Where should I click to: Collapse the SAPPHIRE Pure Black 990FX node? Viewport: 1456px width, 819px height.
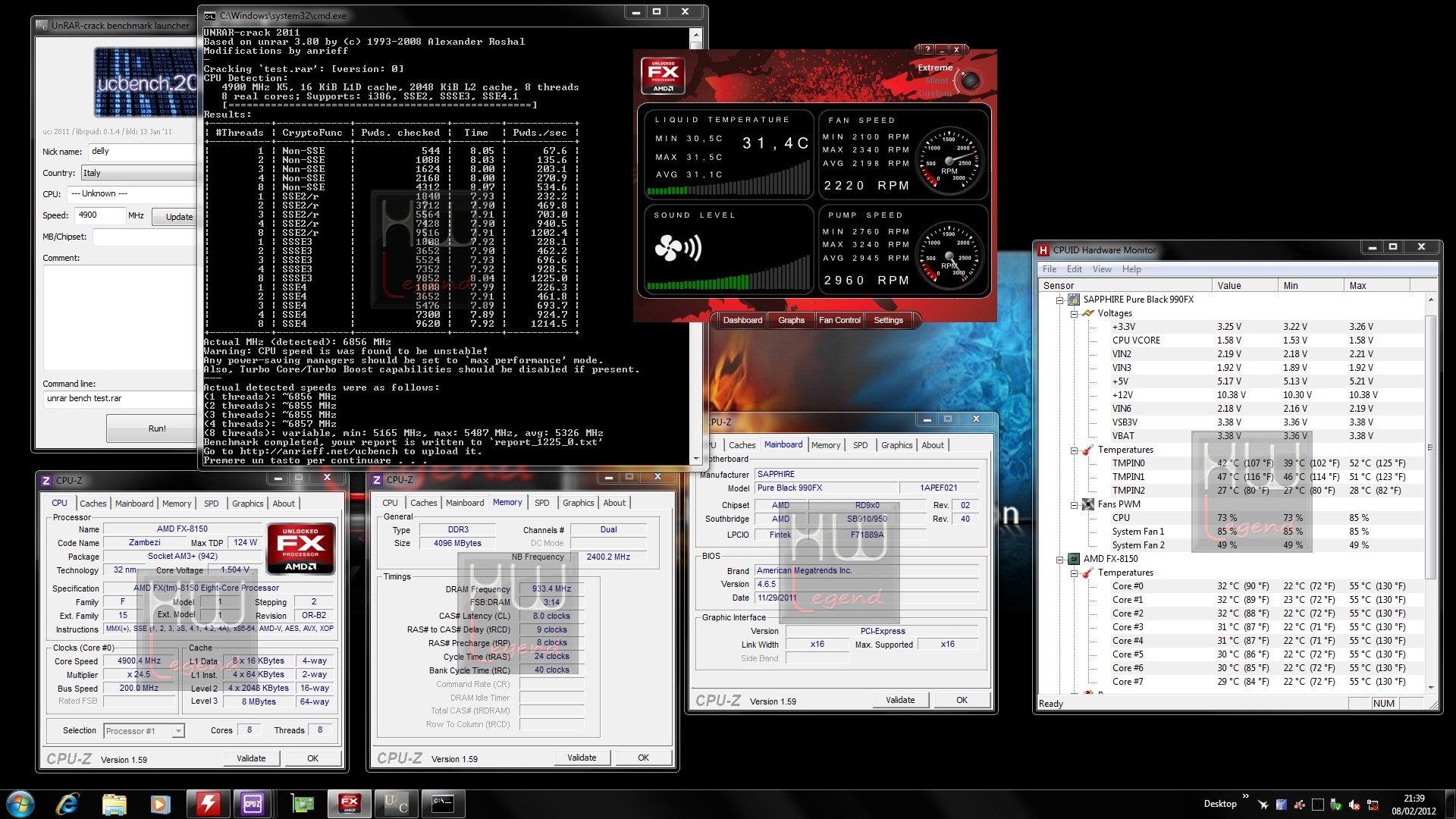click(x=1060, y=300)
